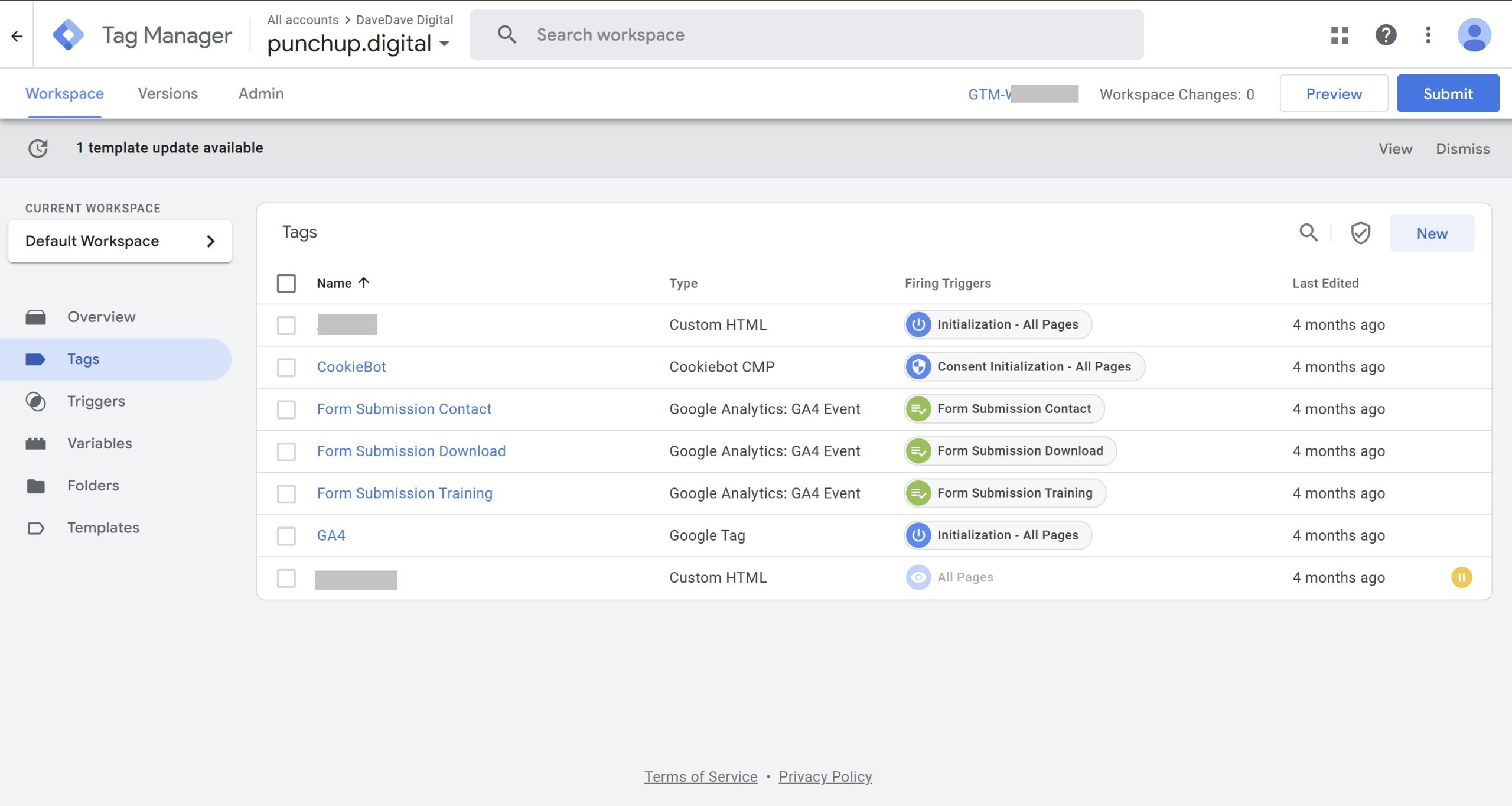Check the CookieBot tag checkbox
This screenshot has height=806, width=1512.
[x=286, y=367]
